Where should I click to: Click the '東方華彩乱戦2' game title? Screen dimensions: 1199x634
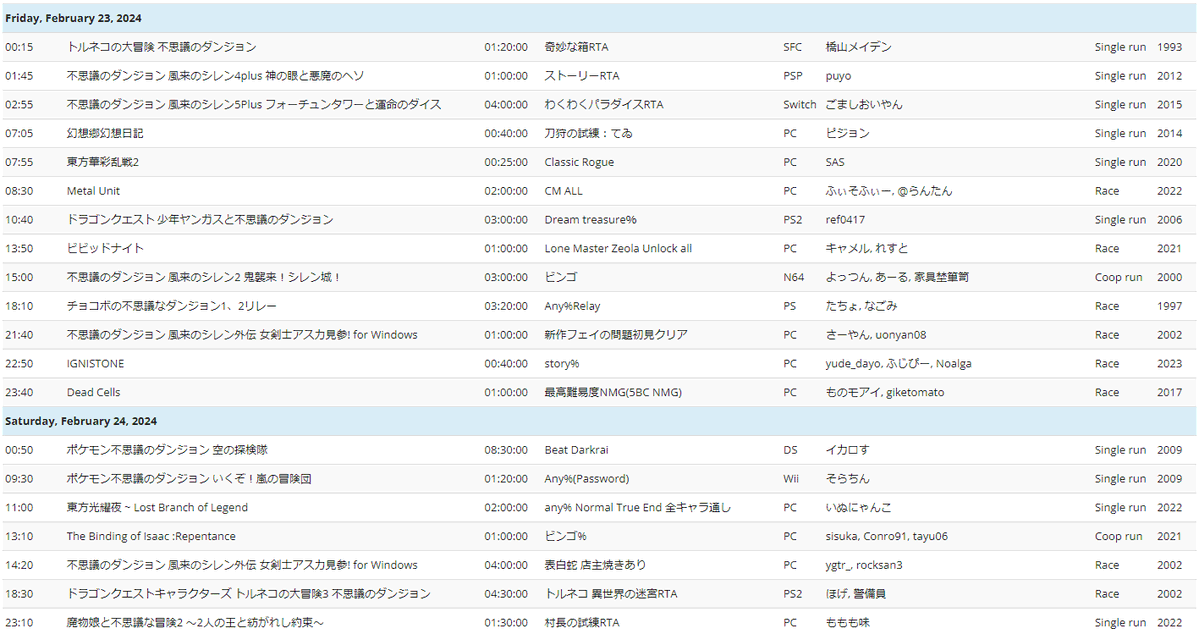102,162
